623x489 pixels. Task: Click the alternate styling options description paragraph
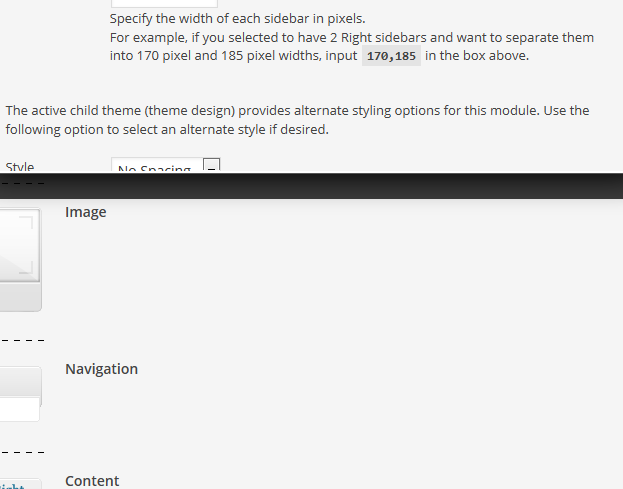[x=297, y=120]
